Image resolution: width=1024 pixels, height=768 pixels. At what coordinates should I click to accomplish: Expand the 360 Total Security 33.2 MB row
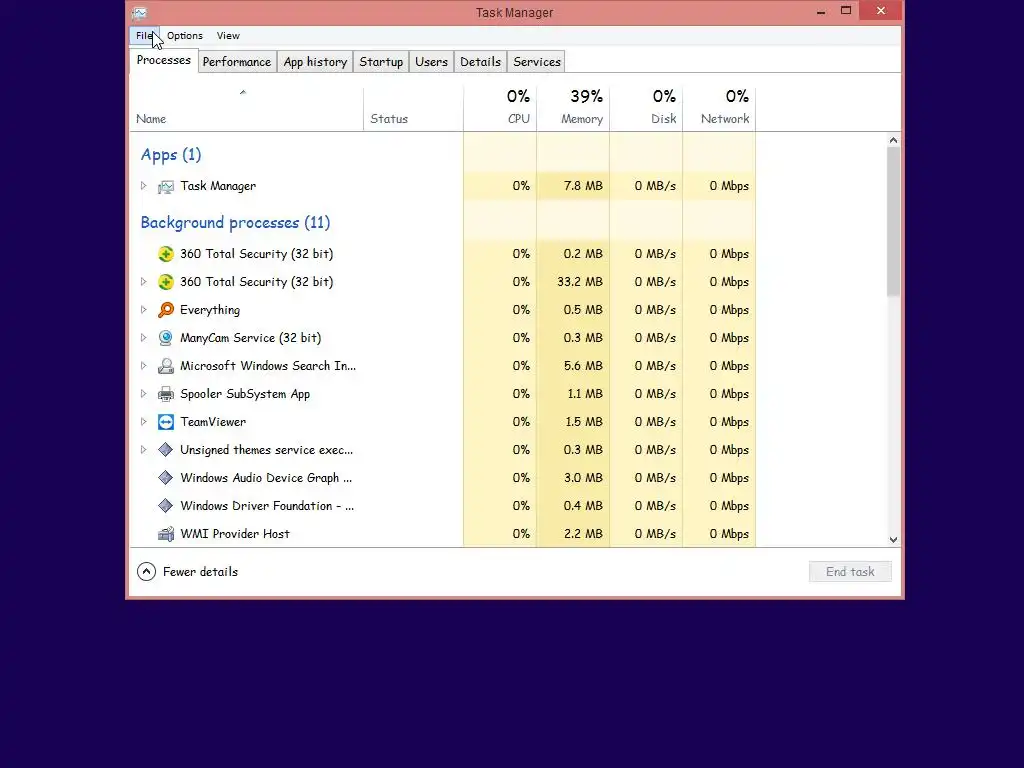[x=144, y=282]
